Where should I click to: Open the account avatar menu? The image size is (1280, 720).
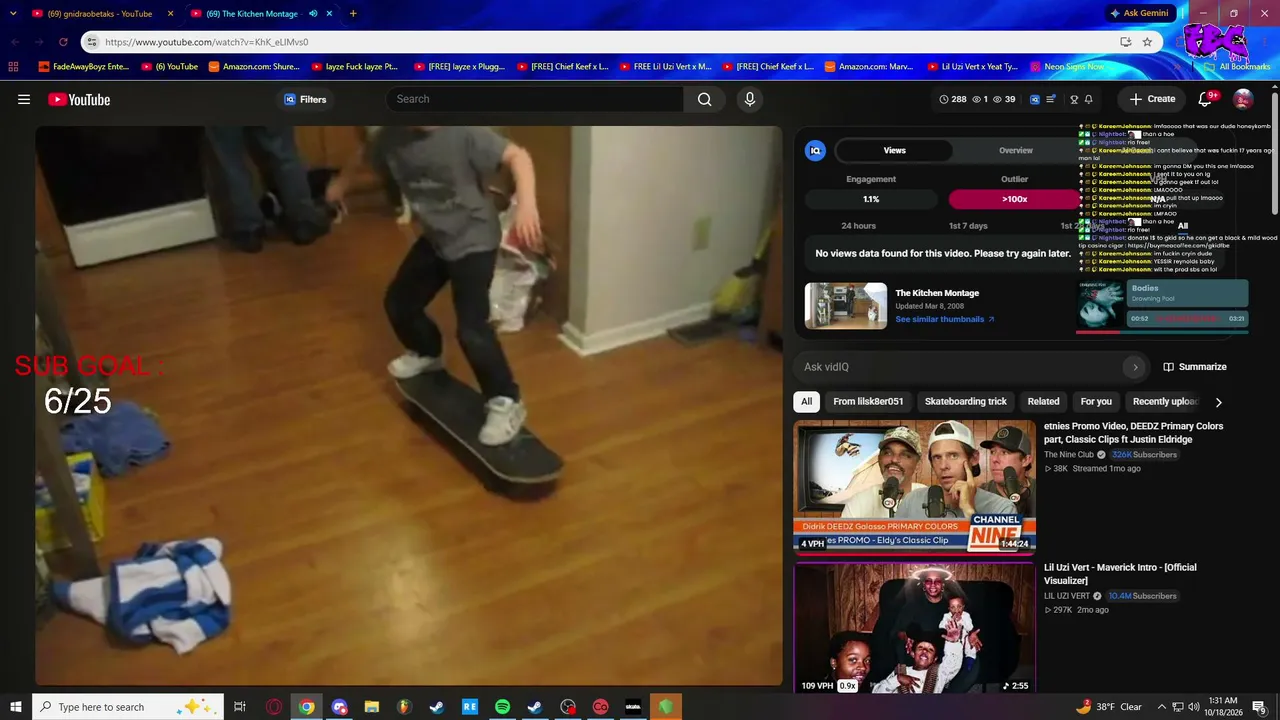(1243, 99)
